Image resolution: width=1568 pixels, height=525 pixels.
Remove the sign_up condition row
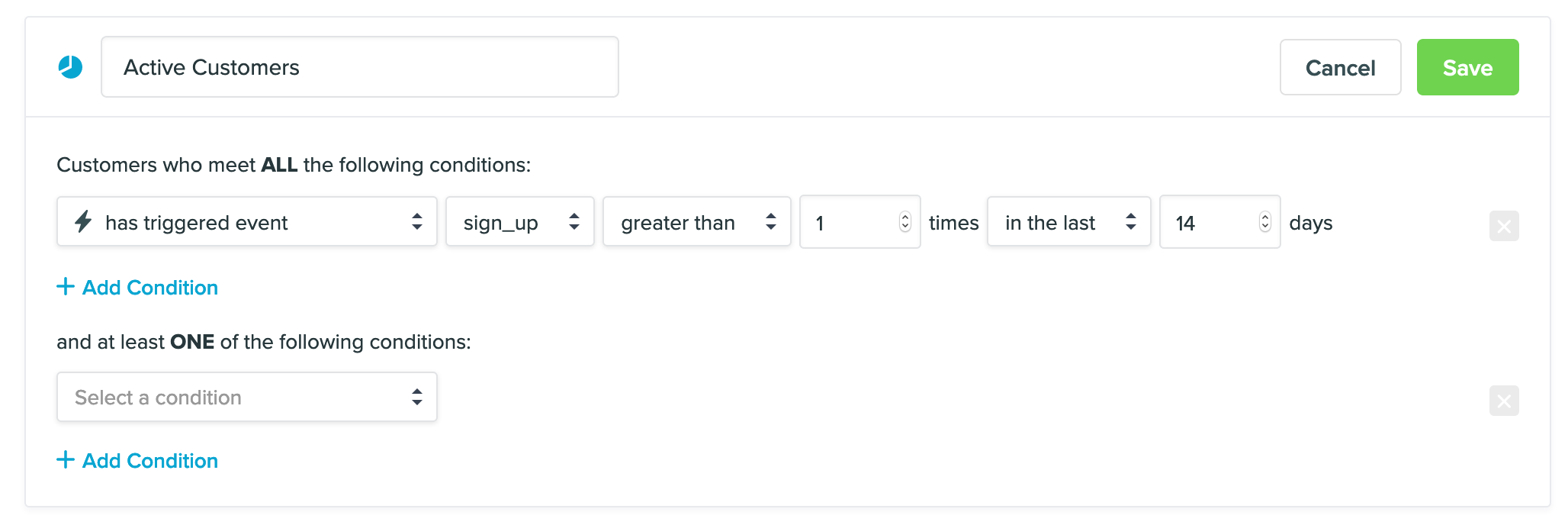[x=1503, y=226]
